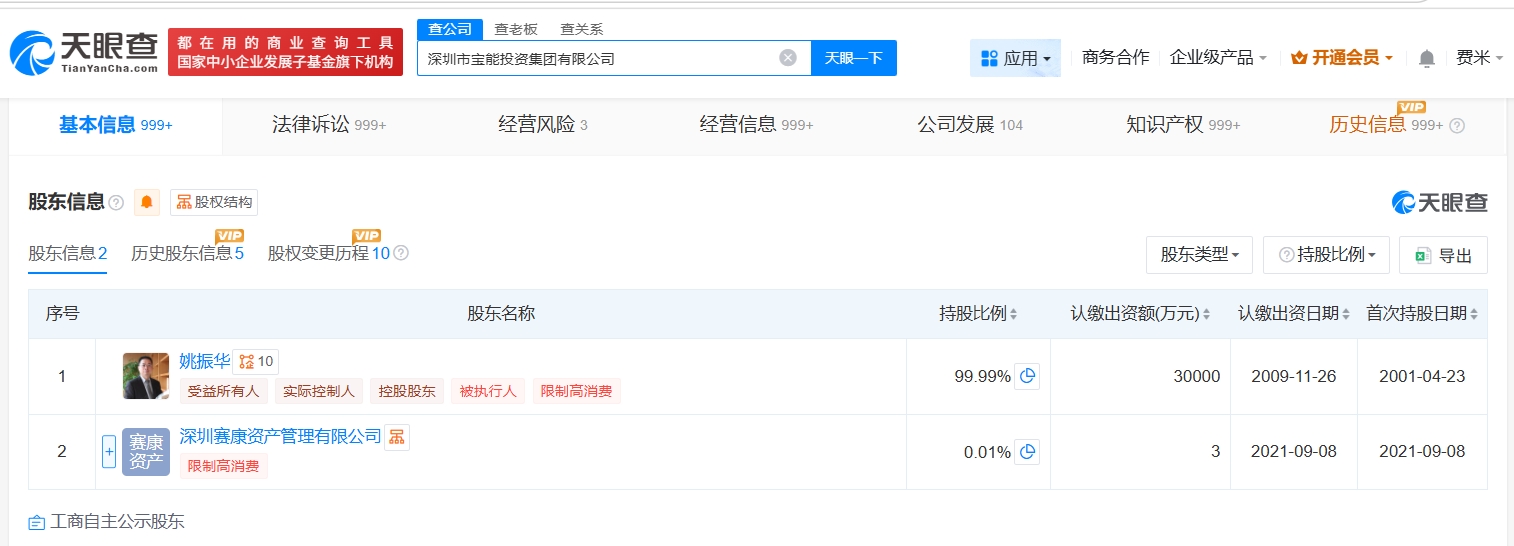
Task: Select the 基本信息 tab
Action: click(115, 125)
